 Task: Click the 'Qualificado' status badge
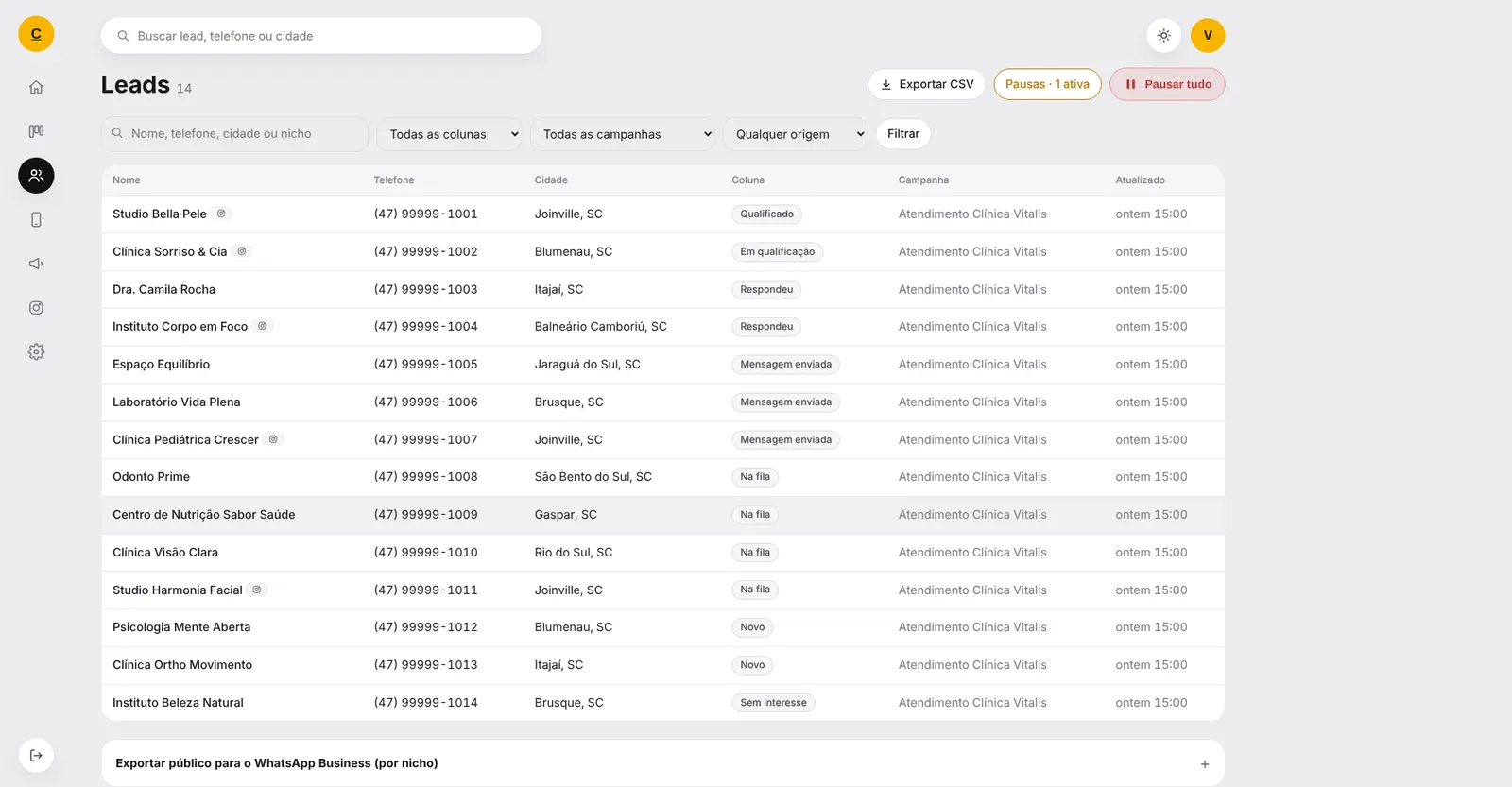pos(766,214)
